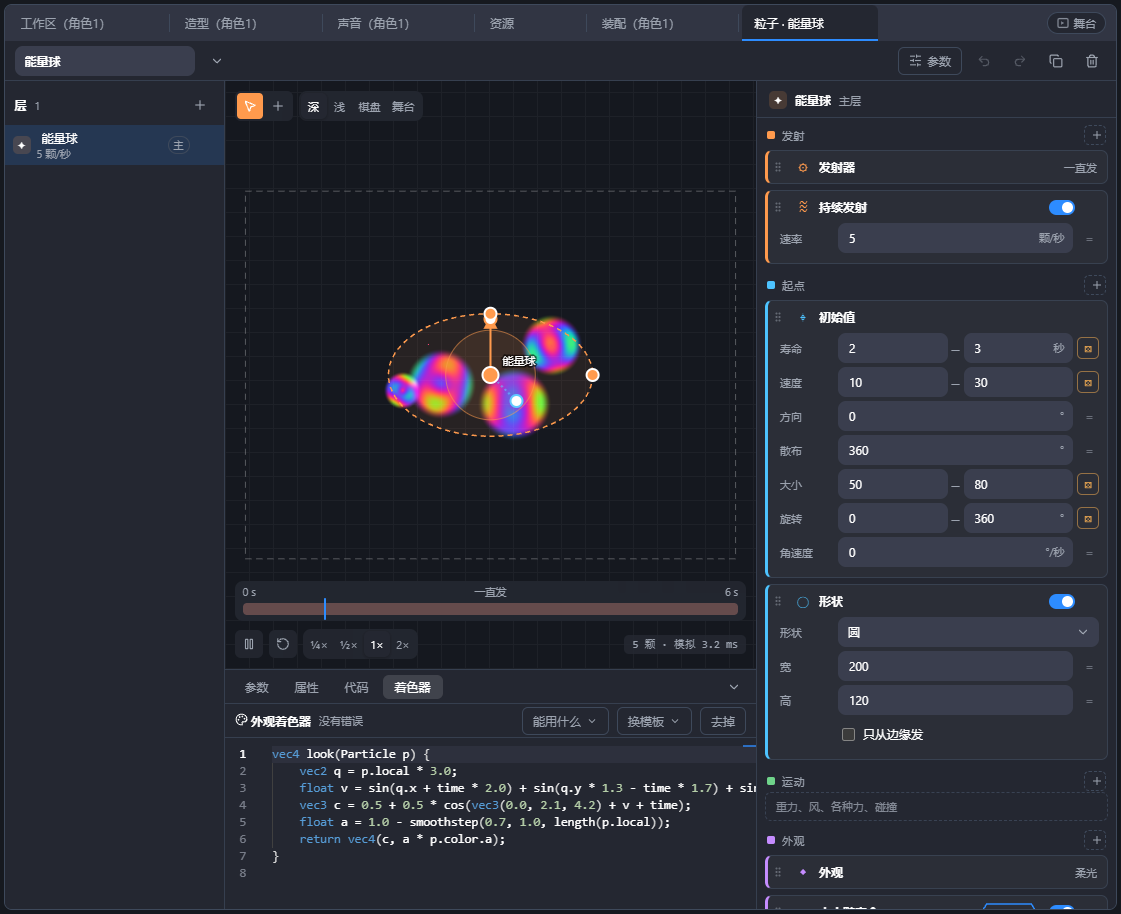Viewport: 1121px width, 914px height.
Task: Turn off the 形状 module switch
Action: (x=1062, y=601)
